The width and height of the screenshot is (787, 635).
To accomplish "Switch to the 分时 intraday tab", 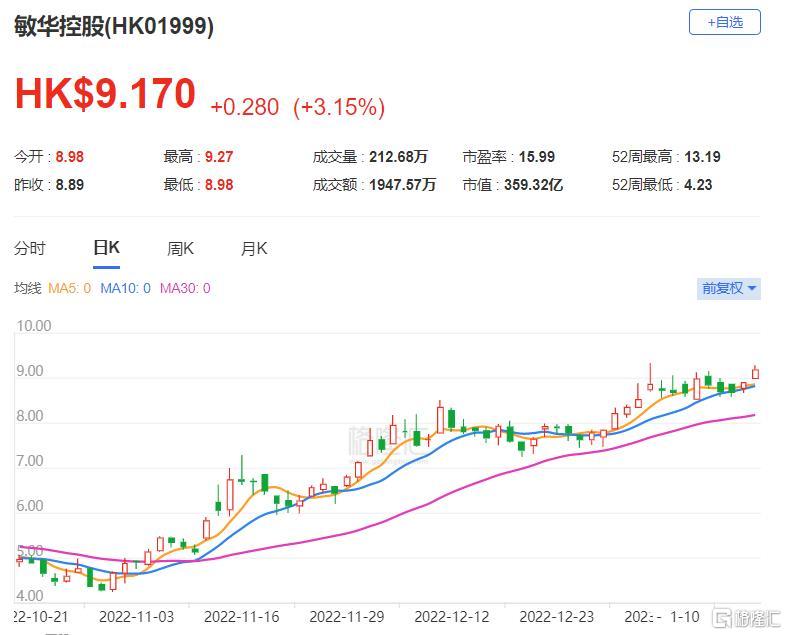I will coord(30,248).
